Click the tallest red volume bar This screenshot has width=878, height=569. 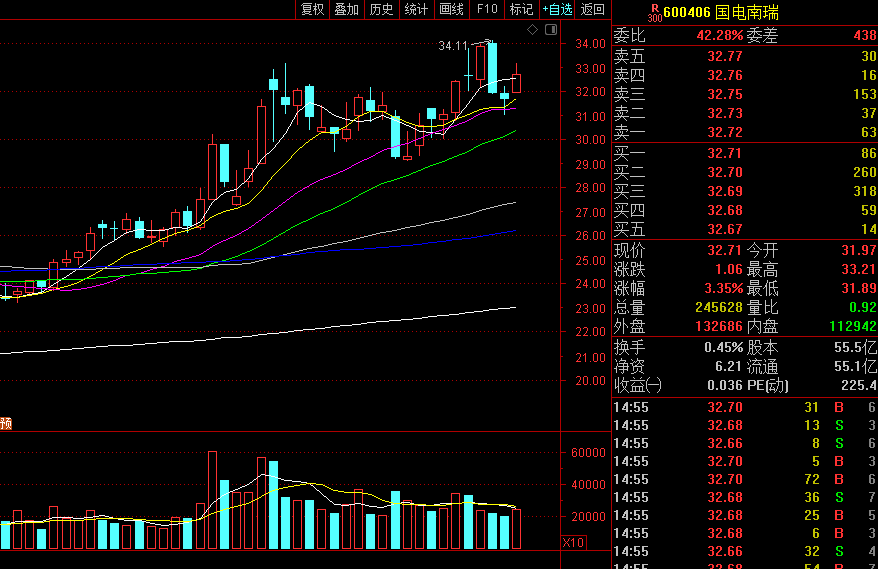[212, 500]
